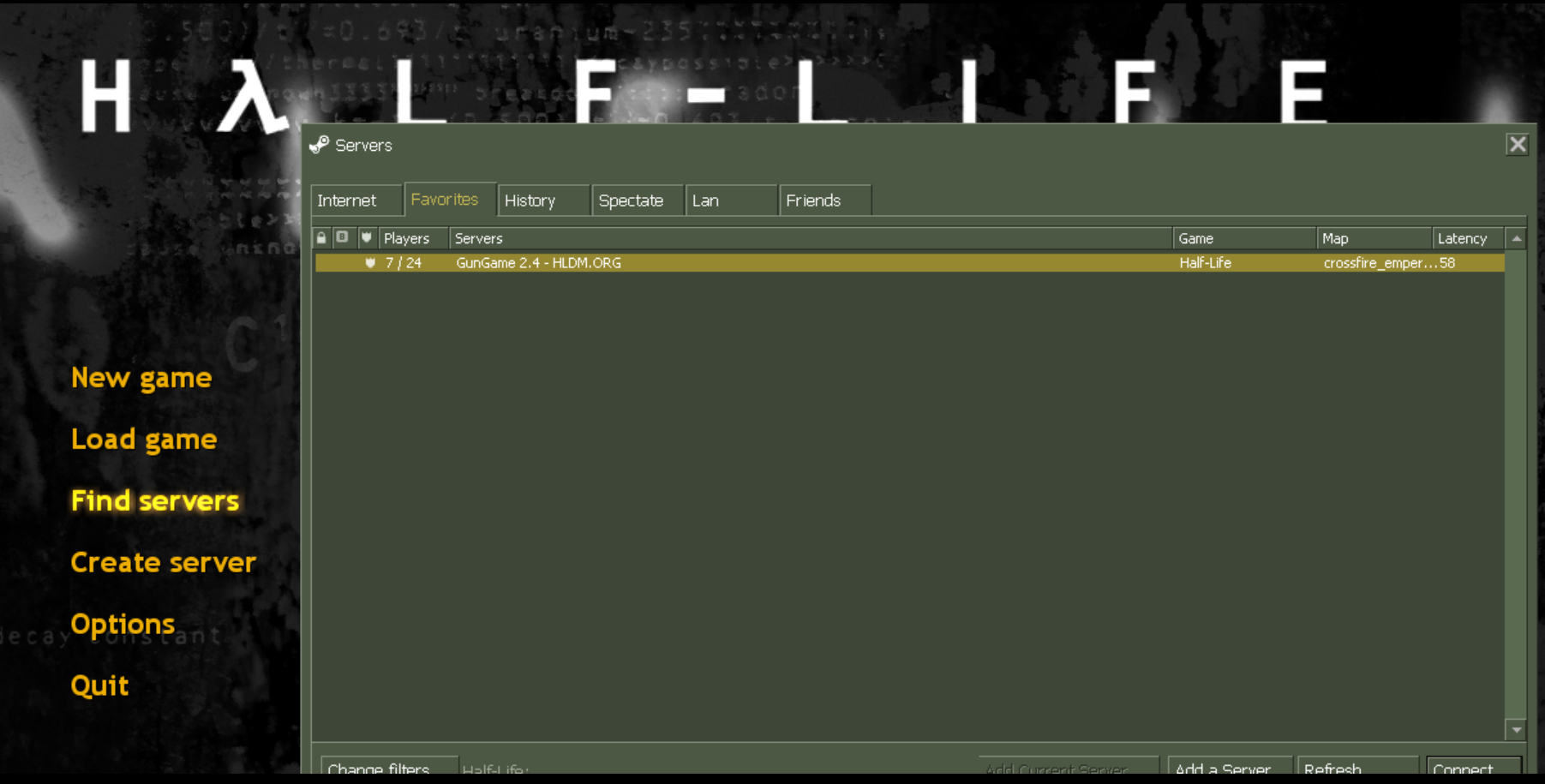Open Options from the main menu
This screenshot has width=1545, height=784.
(x=123, y=625)
